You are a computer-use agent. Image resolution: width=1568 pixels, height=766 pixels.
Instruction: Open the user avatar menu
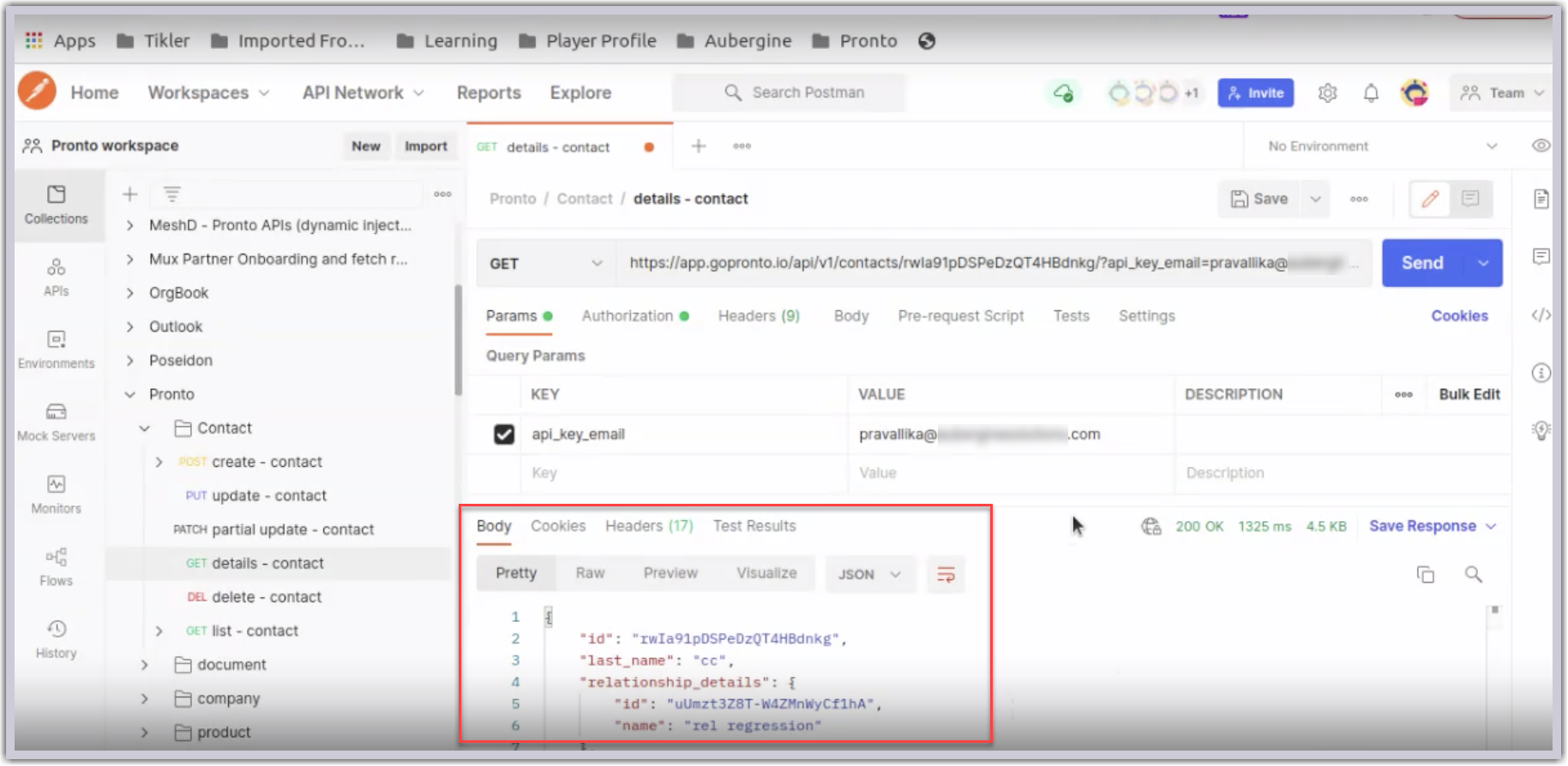pos(1415,93)
